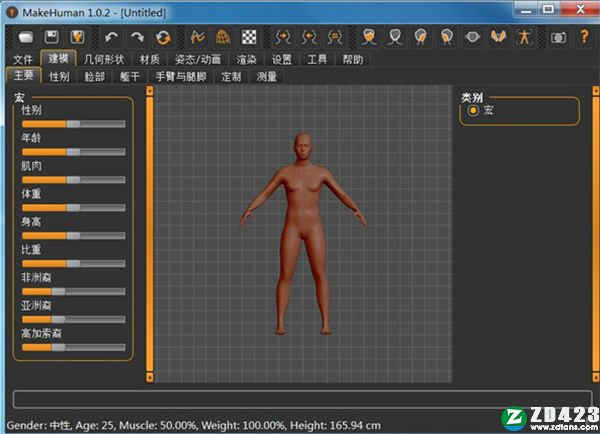Open the 设置 tab

pos(282,59)
